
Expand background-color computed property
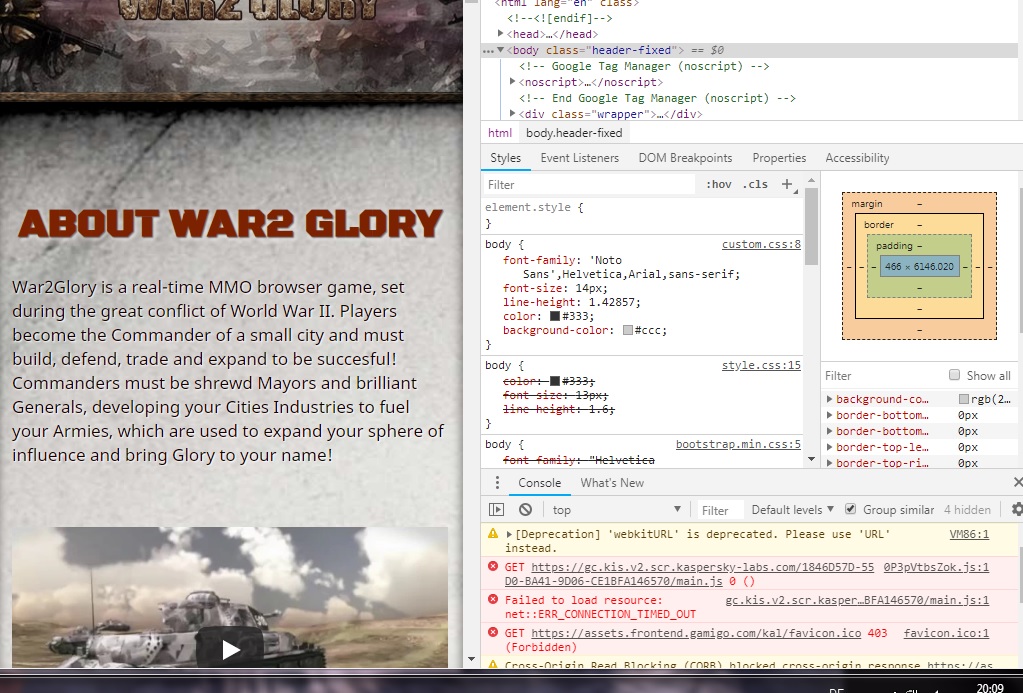tap(829, 399)
